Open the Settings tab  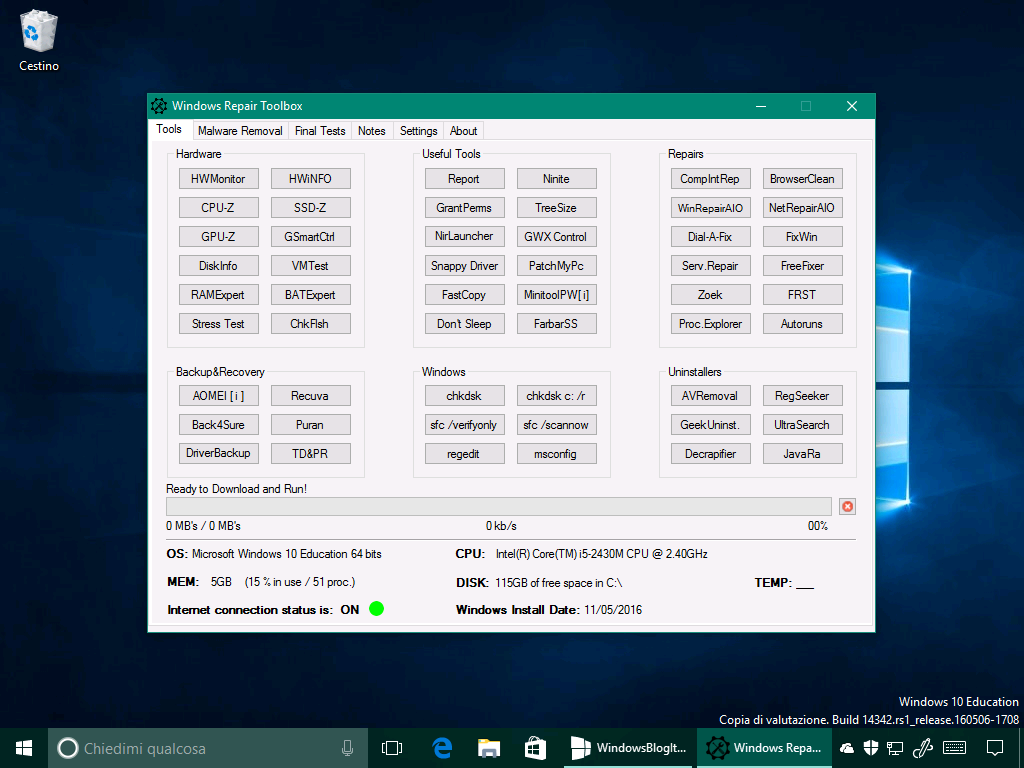[x=419, y=131]
